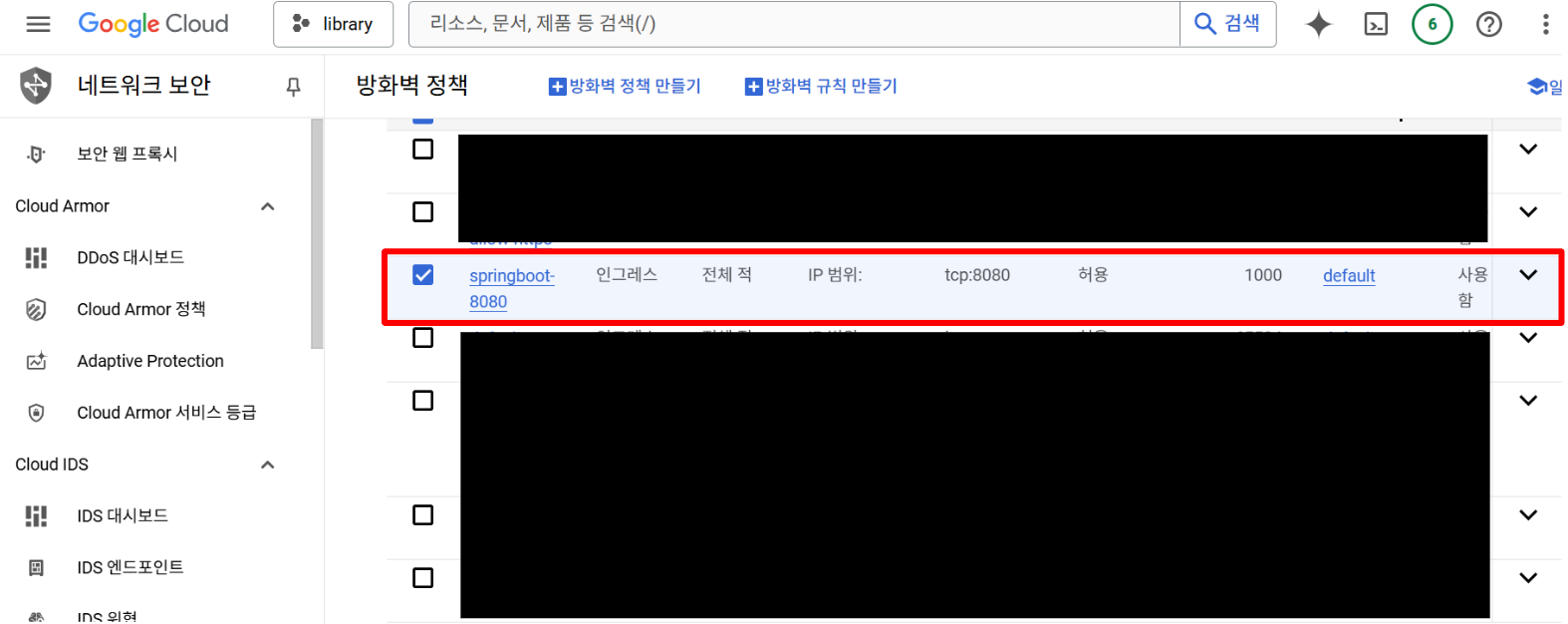Check the first firewall rule checkbox
Screen dimensions: 1568x624
pos(423,150)
